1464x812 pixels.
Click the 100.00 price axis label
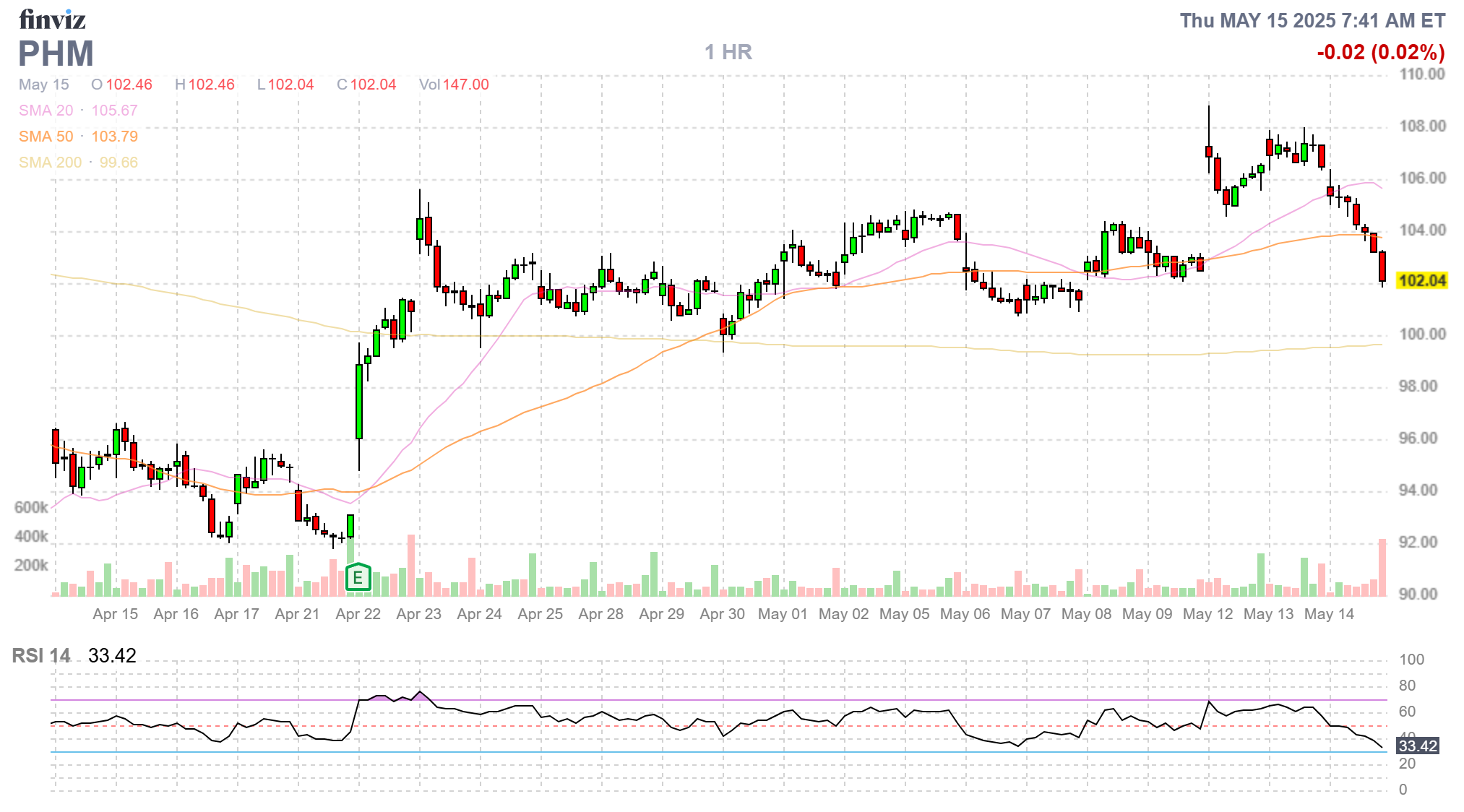click(x=1421, y=334)
